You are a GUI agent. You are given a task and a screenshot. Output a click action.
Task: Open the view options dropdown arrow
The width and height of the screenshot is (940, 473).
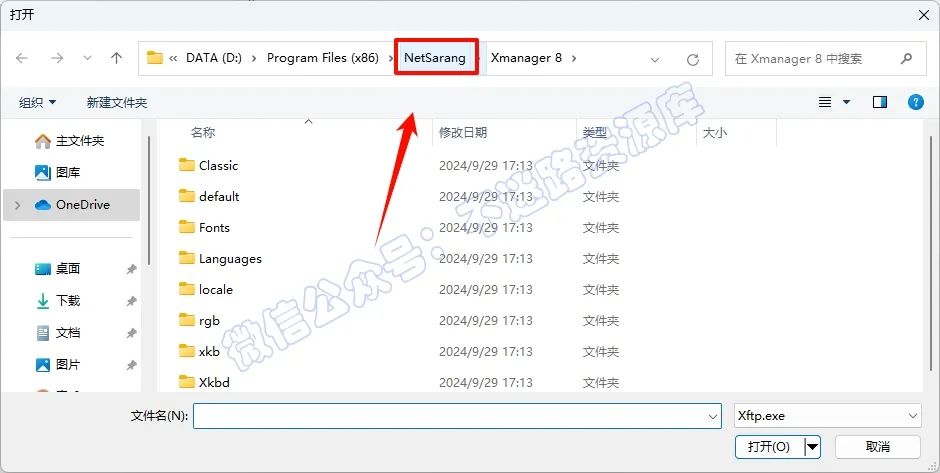846,103
